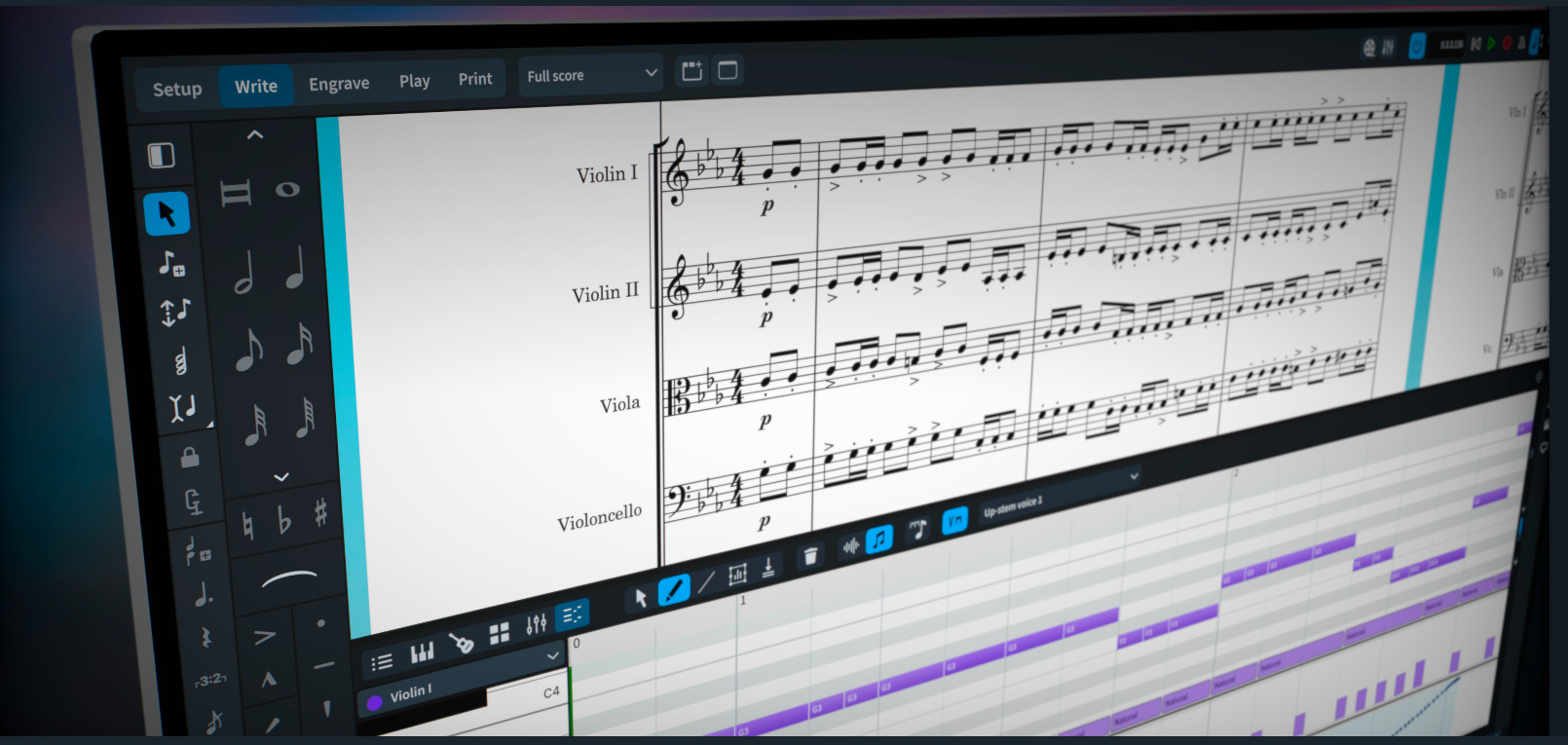Expand more note durations with lower chevron
Screen dimensions: 1568x745
click(281, 477)
